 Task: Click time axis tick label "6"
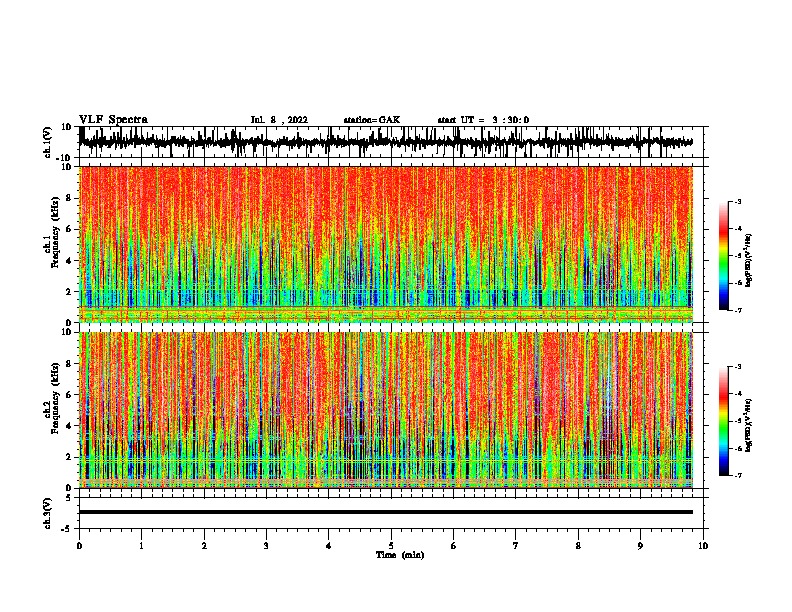tap(453, 546)
